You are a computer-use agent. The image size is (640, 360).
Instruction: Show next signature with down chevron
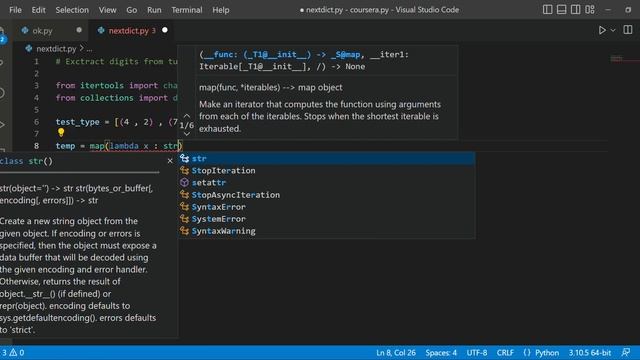click(187, 134)
